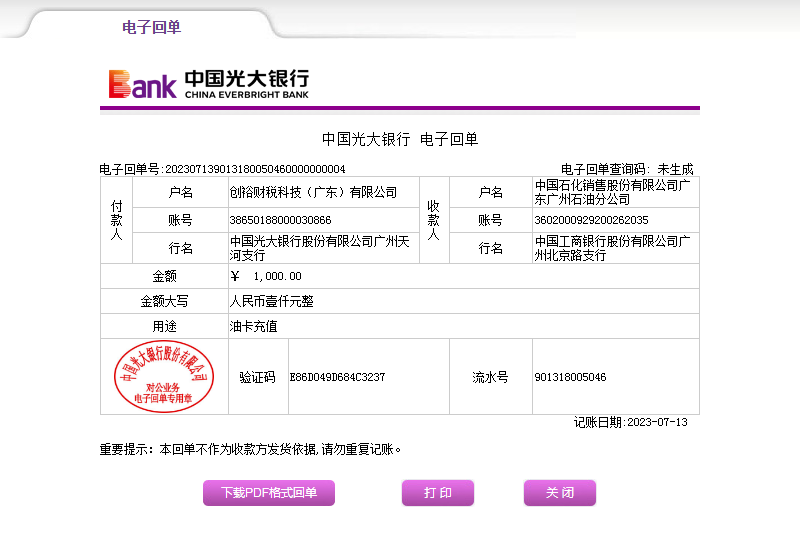800x534 pixels.
Task: Click the serial number 901318005046
Action: (570, 377)
